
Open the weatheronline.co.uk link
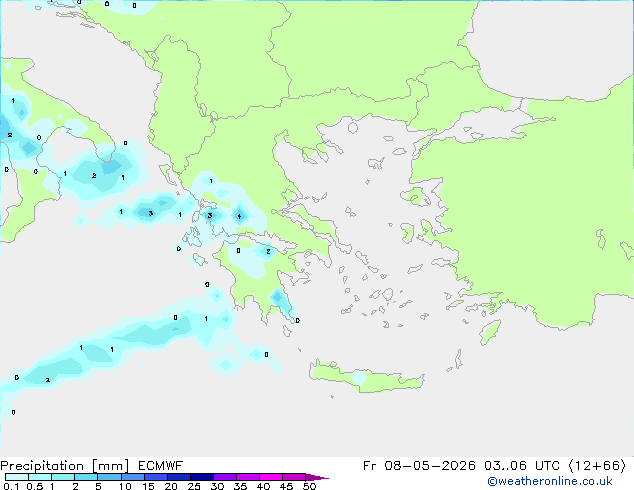pos(550,481)
